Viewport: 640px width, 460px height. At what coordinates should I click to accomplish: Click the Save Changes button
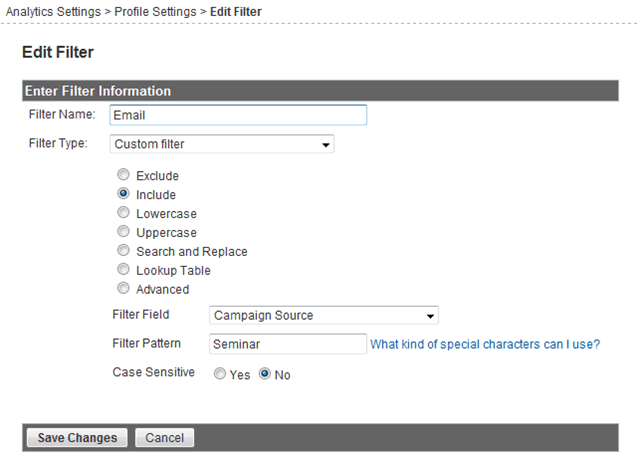pyautogui.click(x=77, y=438)
